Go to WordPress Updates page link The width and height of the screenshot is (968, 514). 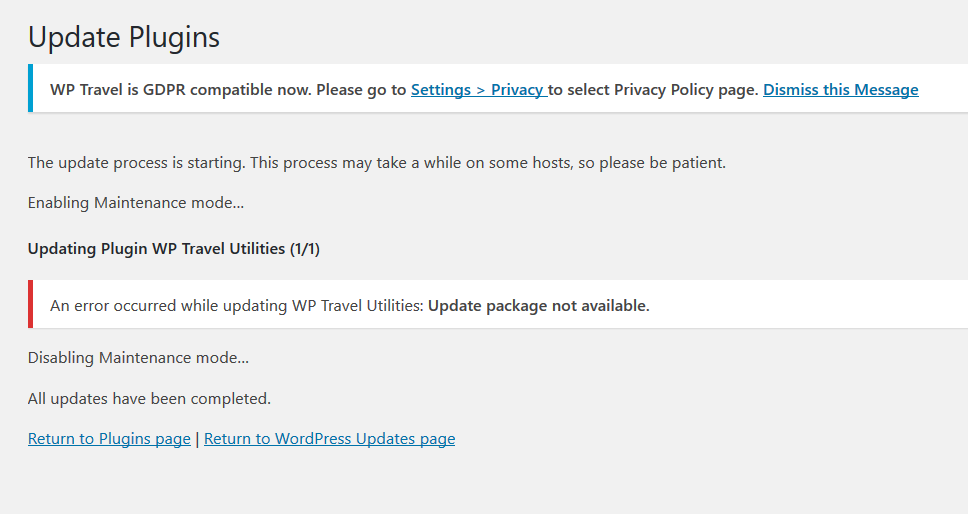point(329,439)
